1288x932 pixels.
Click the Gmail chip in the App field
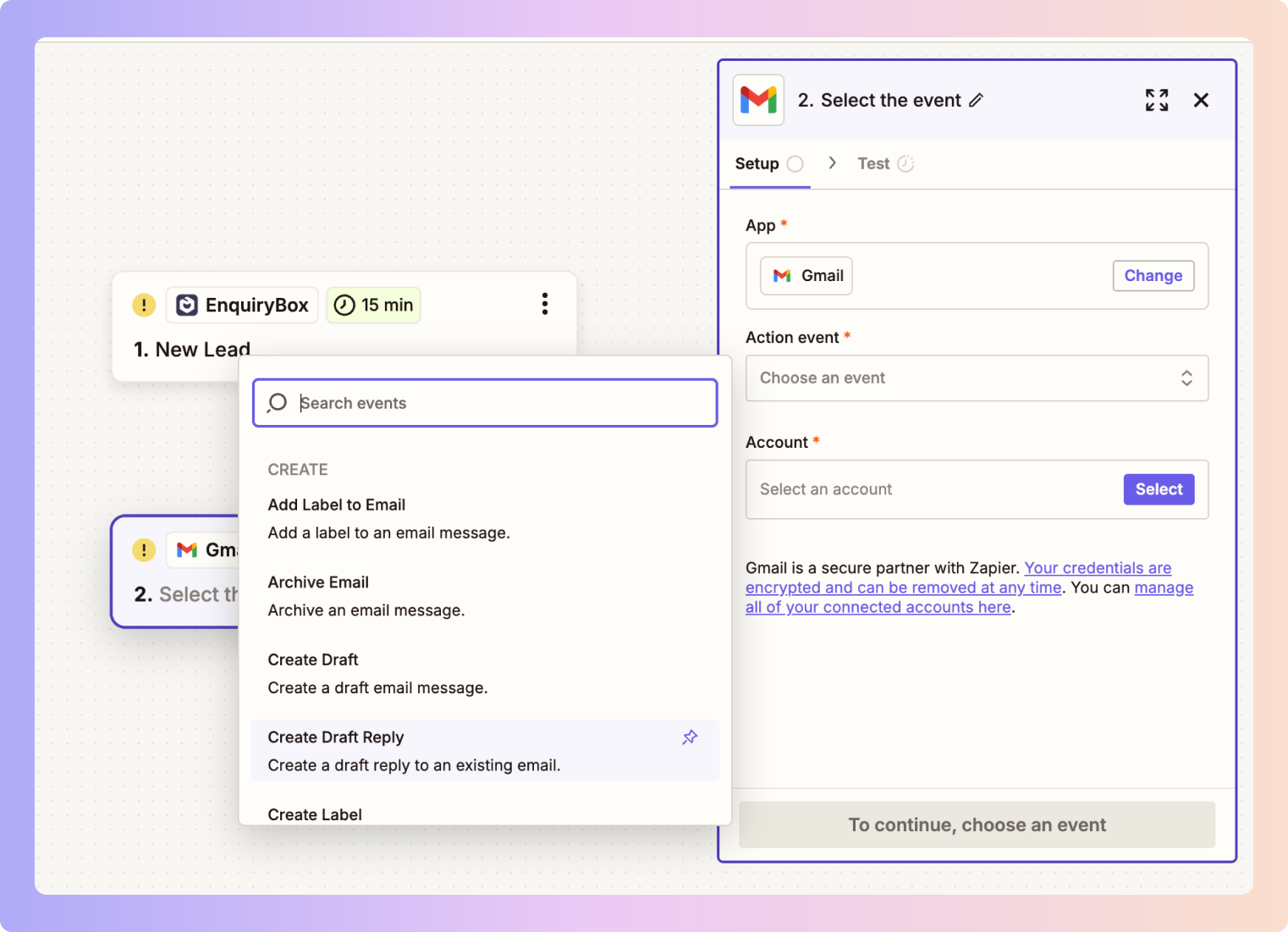[806, 276]
